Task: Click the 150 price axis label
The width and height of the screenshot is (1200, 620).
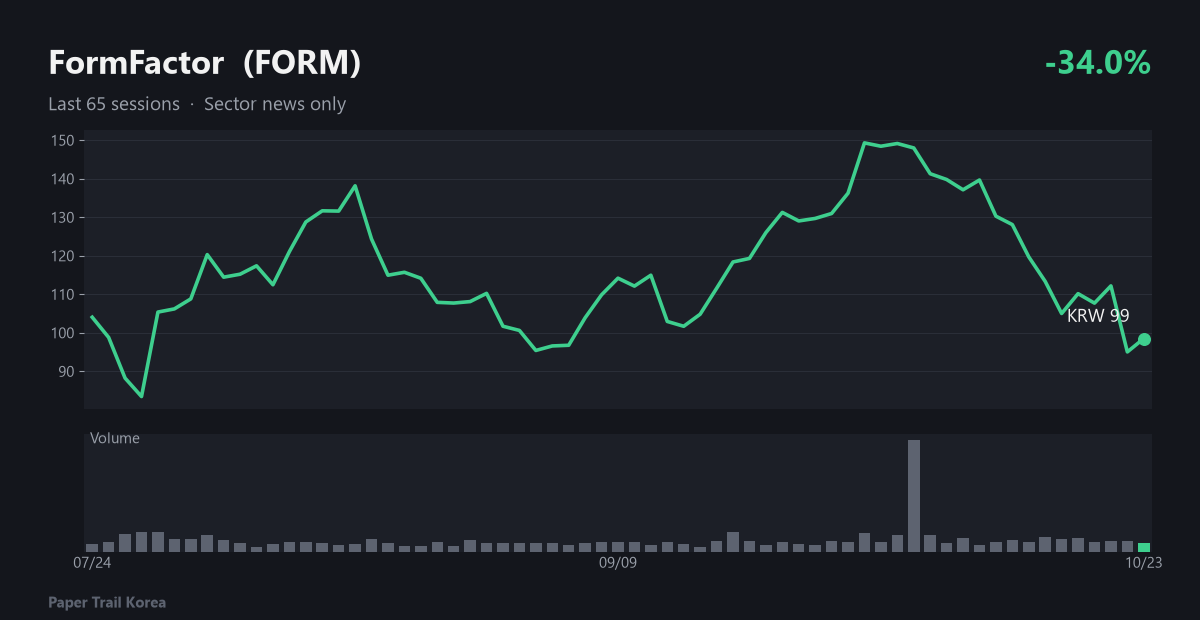Action: point(62,140)
